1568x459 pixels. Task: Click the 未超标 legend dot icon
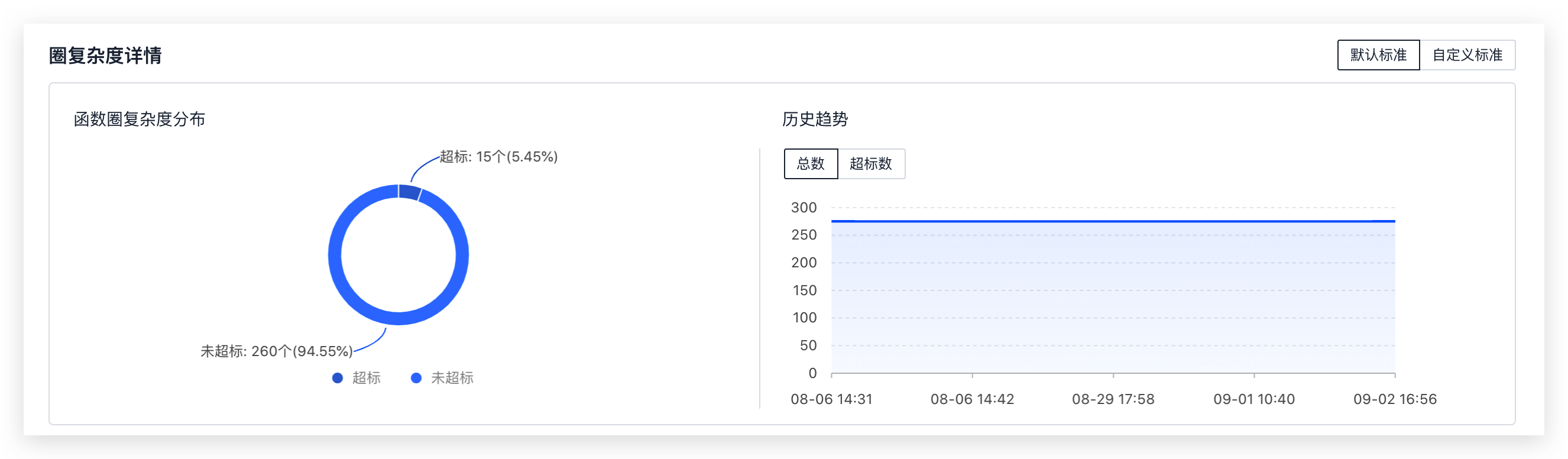tap(416, 377)
